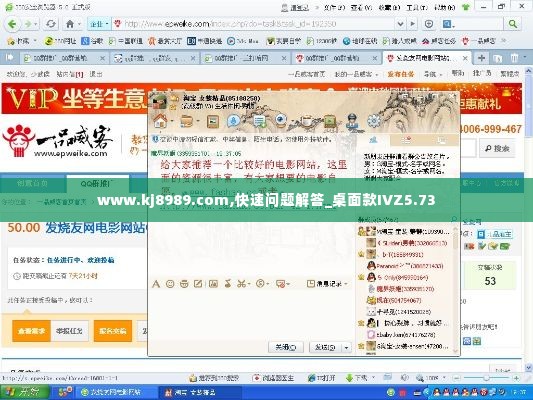Viewport: 533px width, 400px height.
Task: Open the download status bar dropdown arrow
Action: (x=373, y=378)
